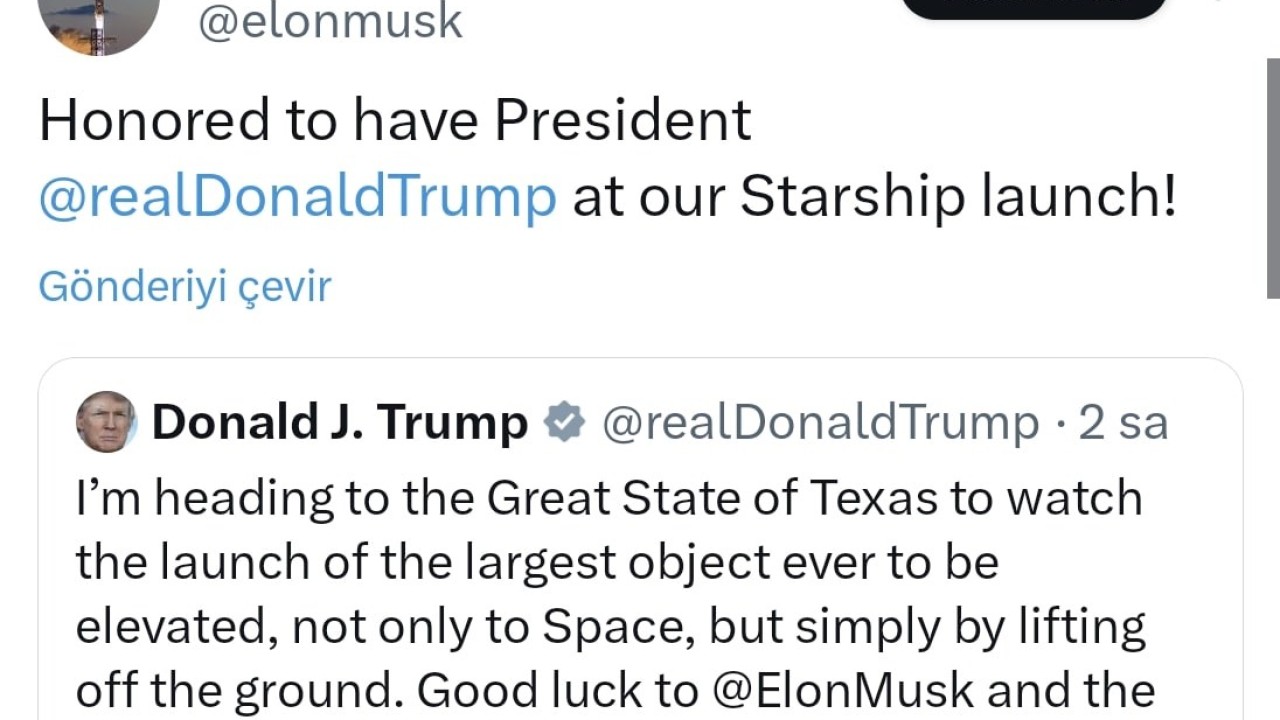Click the blue verified badge beside Donald J. Trump
Image resolution: width=1280 pixels, height=720 pixels.
coord(564,422)
